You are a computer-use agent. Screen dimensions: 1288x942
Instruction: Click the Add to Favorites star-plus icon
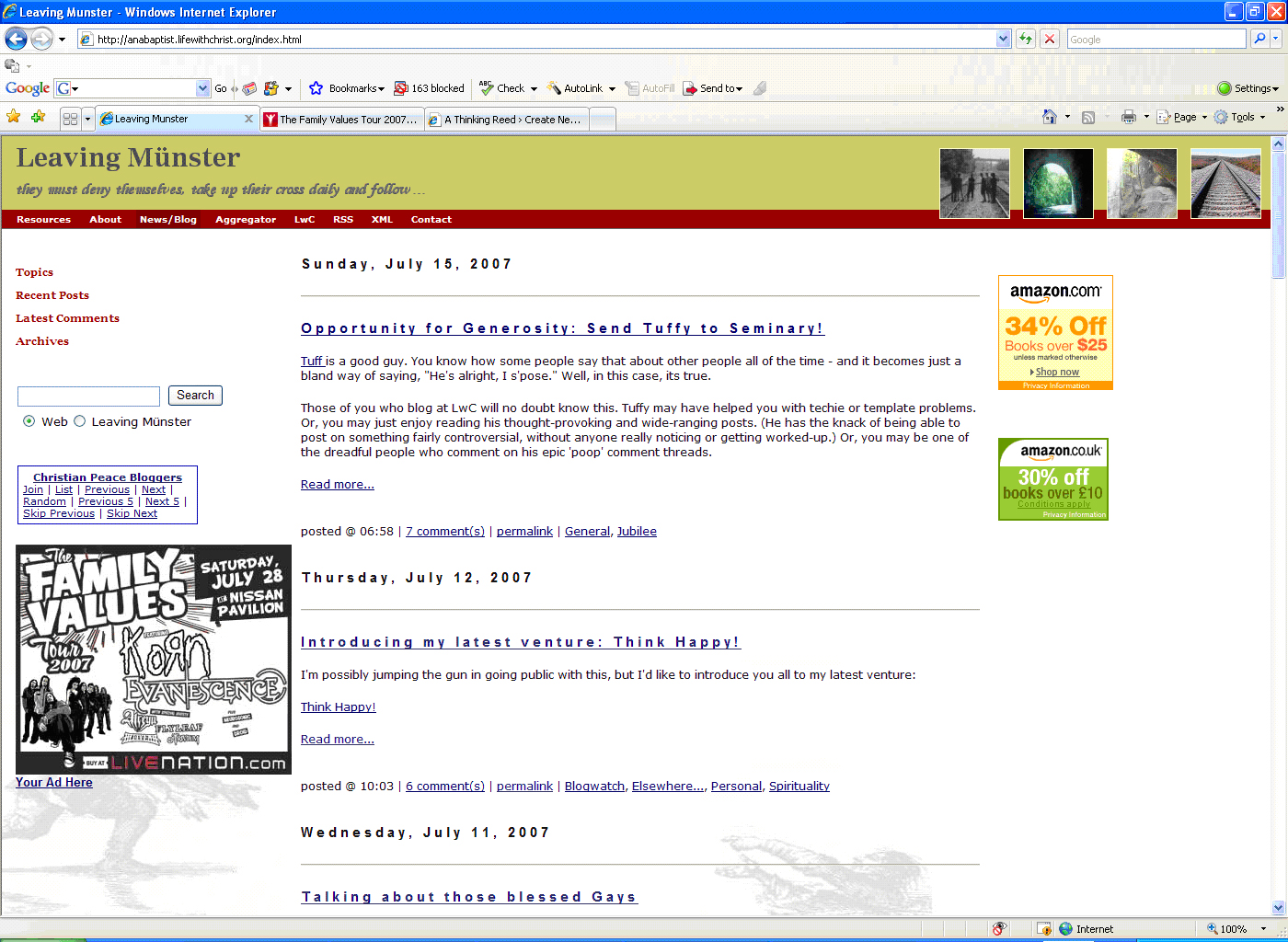tap(38, 117)
